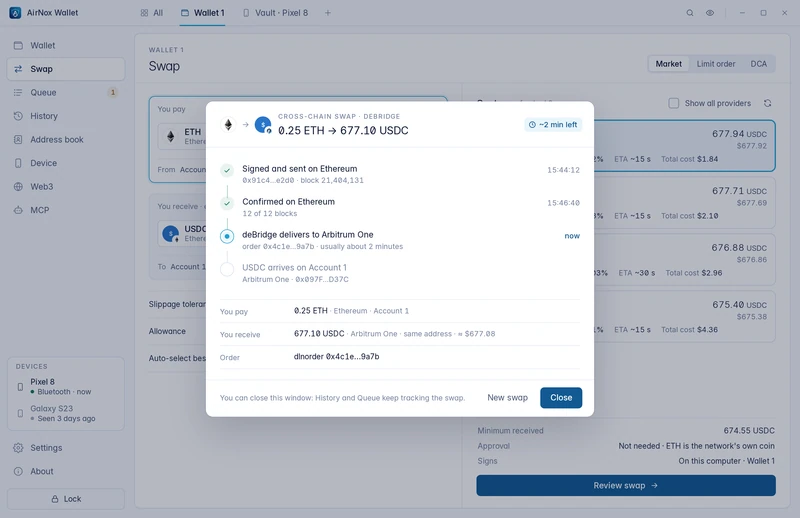This screenshot has height=518, width=800.
Task: Select the Galaxy S23 device
Action: click(x=66, y=413)
